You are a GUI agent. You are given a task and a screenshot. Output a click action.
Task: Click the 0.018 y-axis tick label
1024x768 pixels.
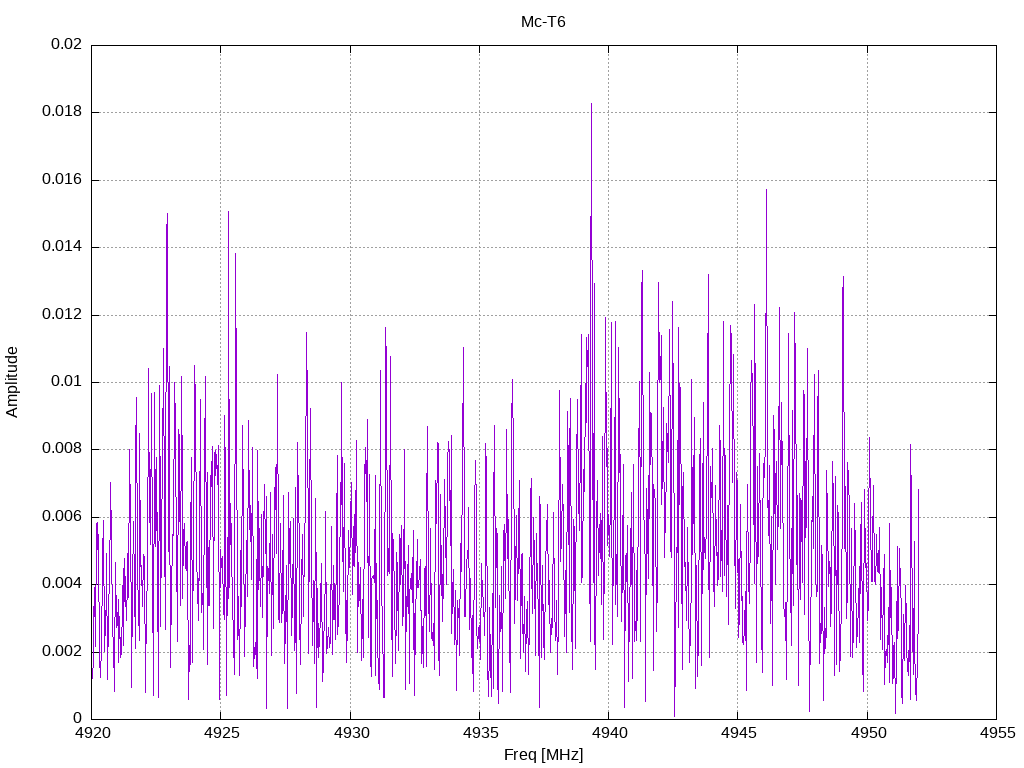pyautogui.click(x=62, y=111)
